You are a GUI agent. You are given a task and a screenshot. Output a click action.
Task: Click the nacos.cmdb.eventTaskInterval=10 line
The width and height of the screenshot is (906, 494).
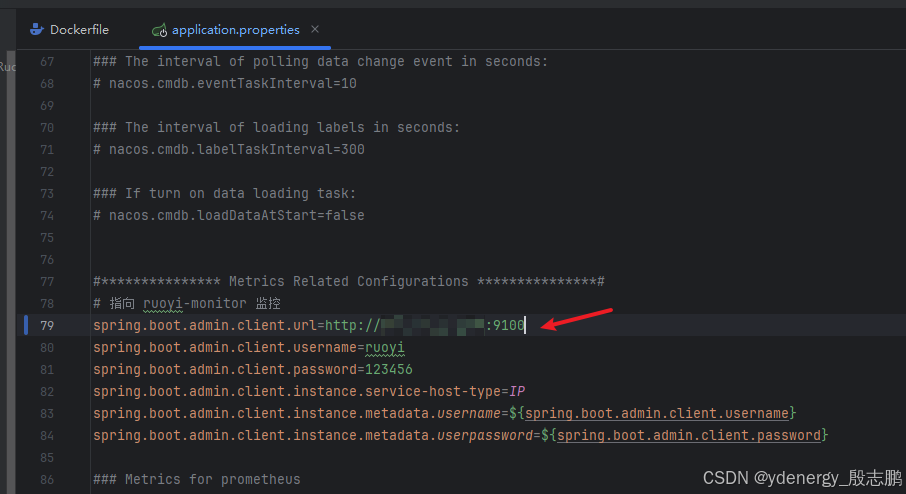click(x=224, y=83)
